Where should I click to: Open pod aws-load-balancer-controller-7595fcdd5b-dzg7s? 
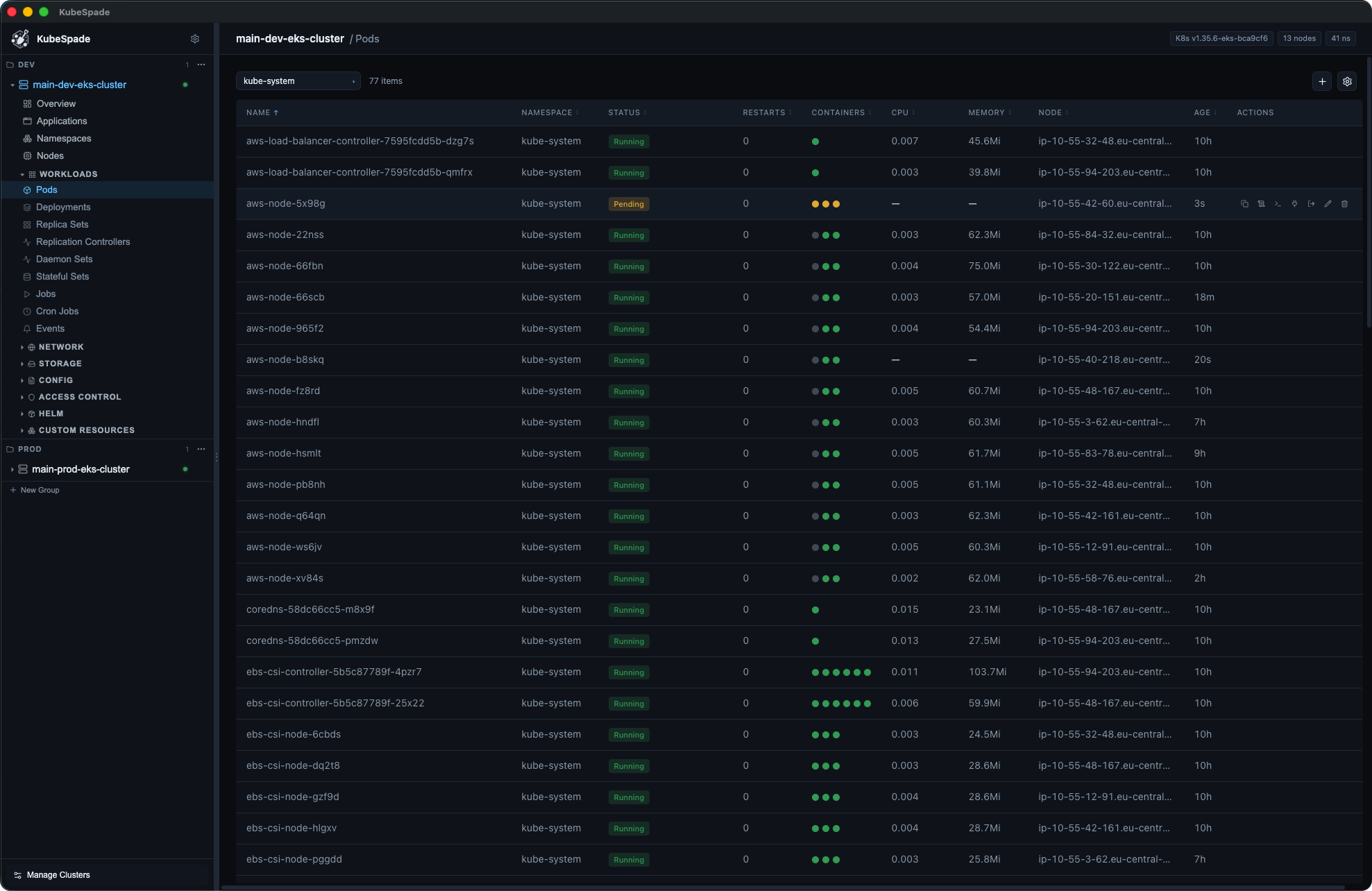[360, 142]
